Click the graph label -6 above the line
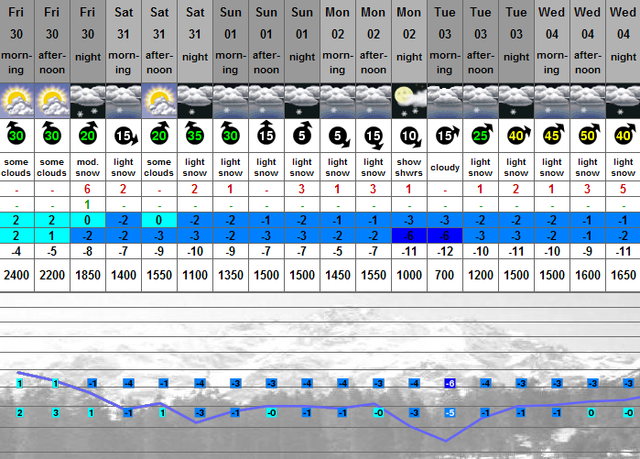The width and height of the screenshot is (640, 459). pyautogui.click(x=450, y=384)
